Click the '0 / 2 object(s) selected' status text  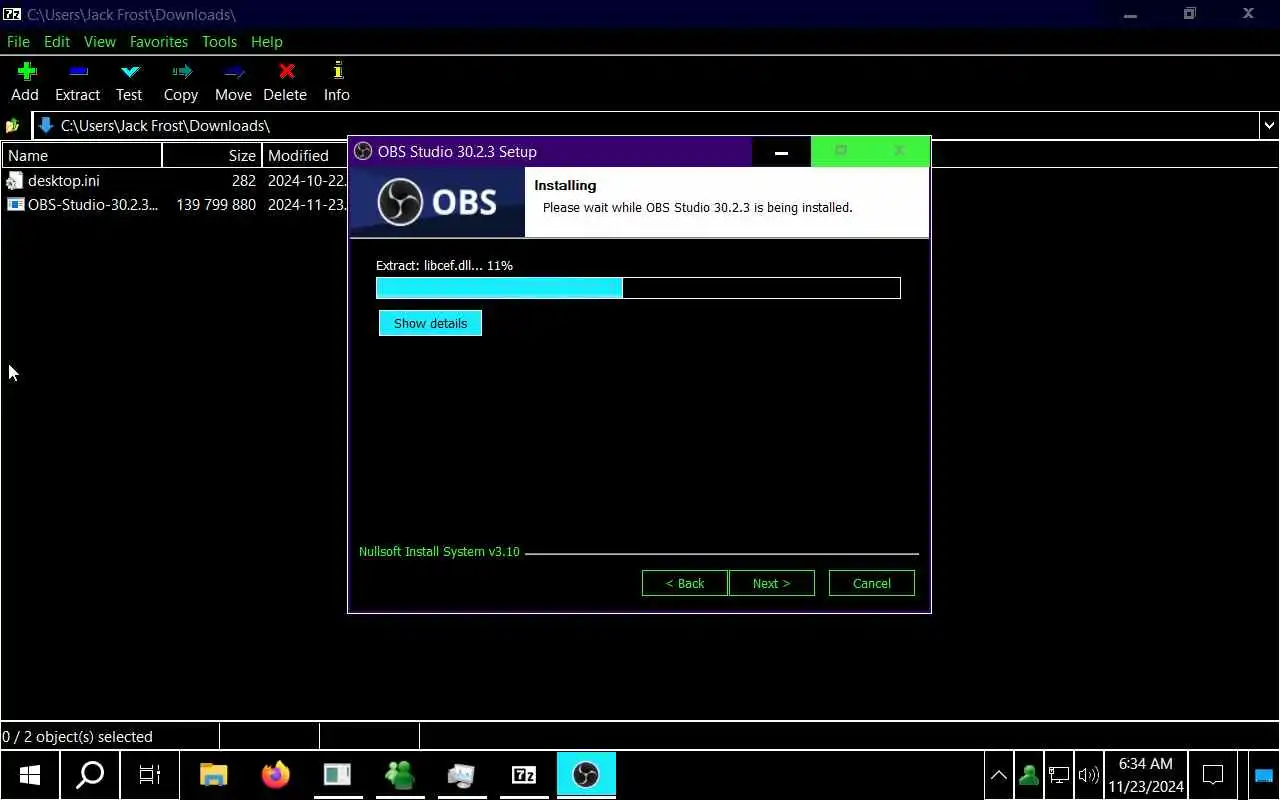click(x=78, y=737)
